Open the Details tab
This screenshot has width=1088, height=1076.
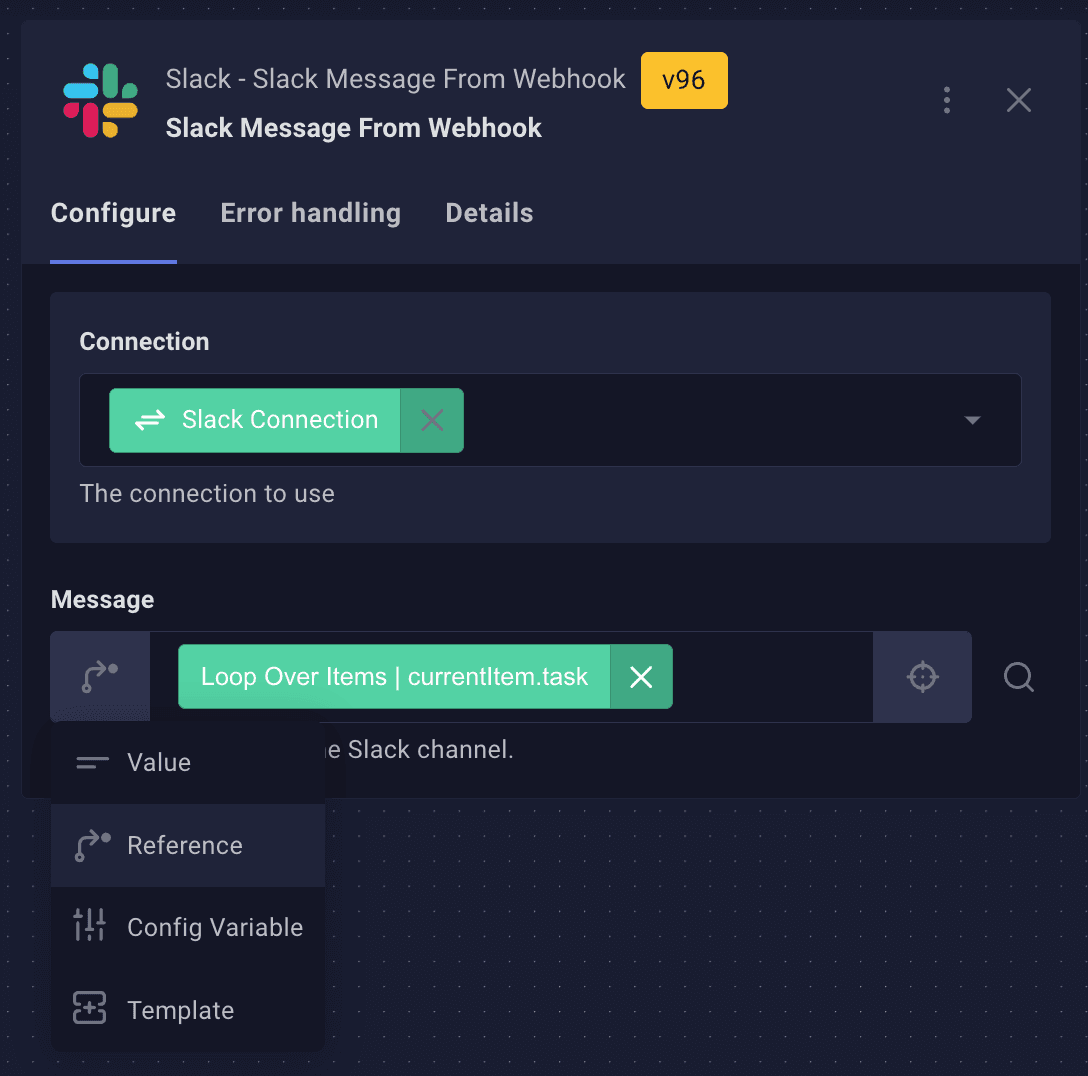tap(489, 213)
